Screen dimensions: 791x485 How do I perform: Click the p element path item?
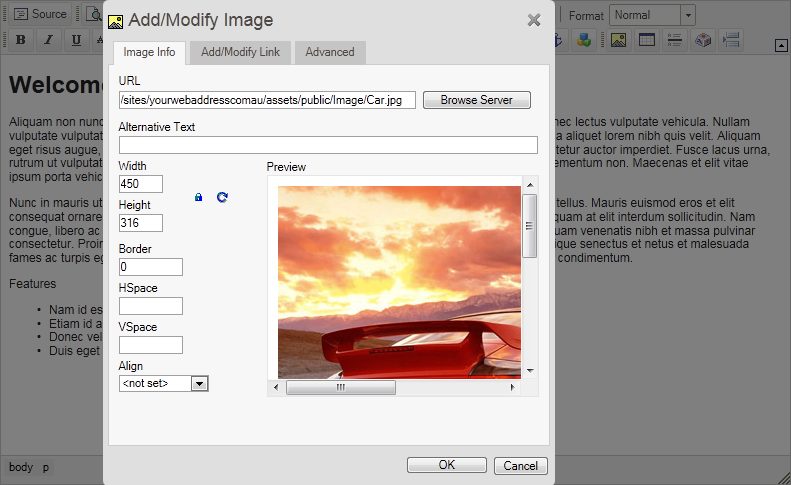pyautogui.click(x=45, y=467)
